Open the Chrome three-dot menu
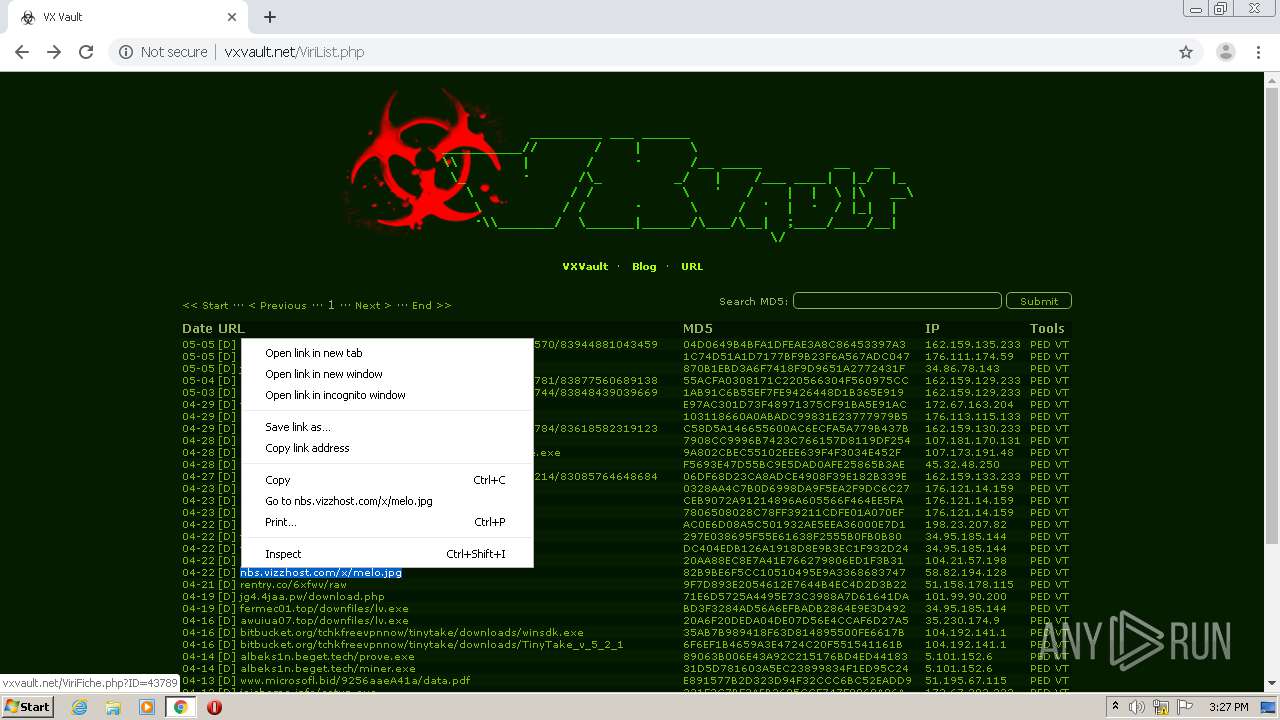Screen dimensions: 1280x720 tap(1259, 52)
